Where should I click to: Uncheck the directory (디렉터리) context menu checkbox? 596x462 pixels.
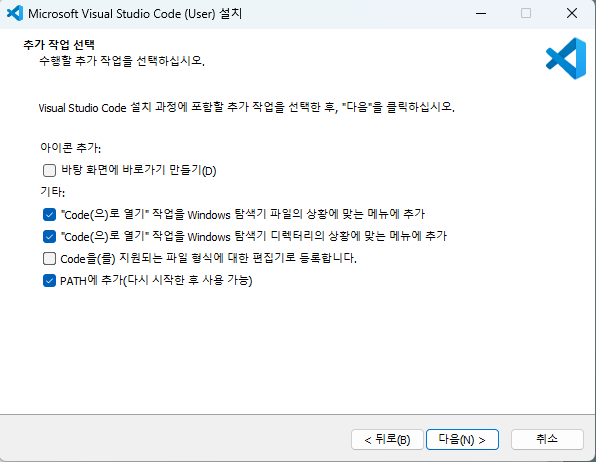49,237
